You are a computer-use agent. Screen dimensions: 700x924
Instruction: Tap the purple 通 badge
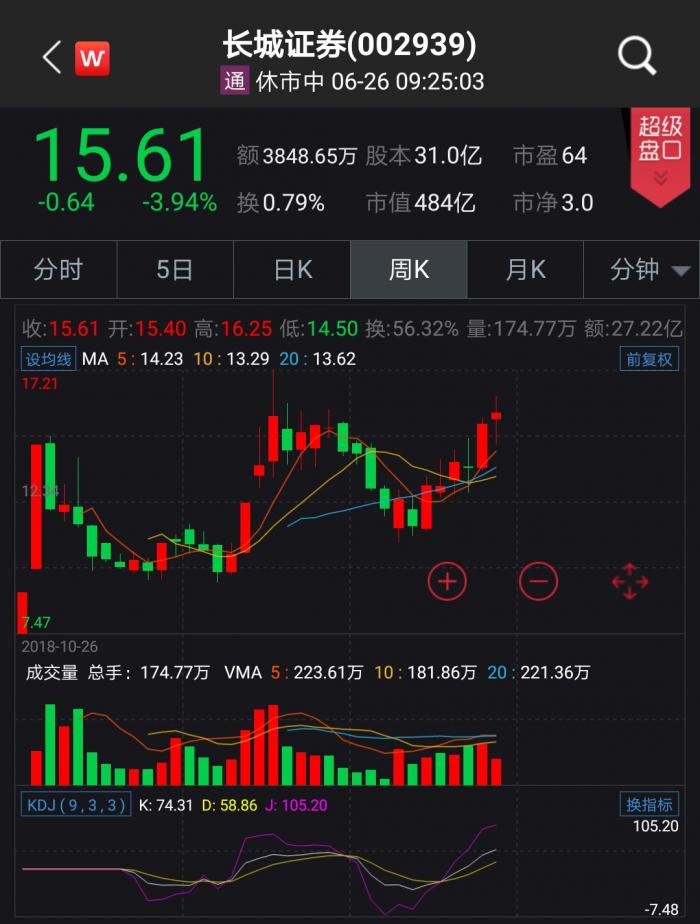tap(235, 81)
